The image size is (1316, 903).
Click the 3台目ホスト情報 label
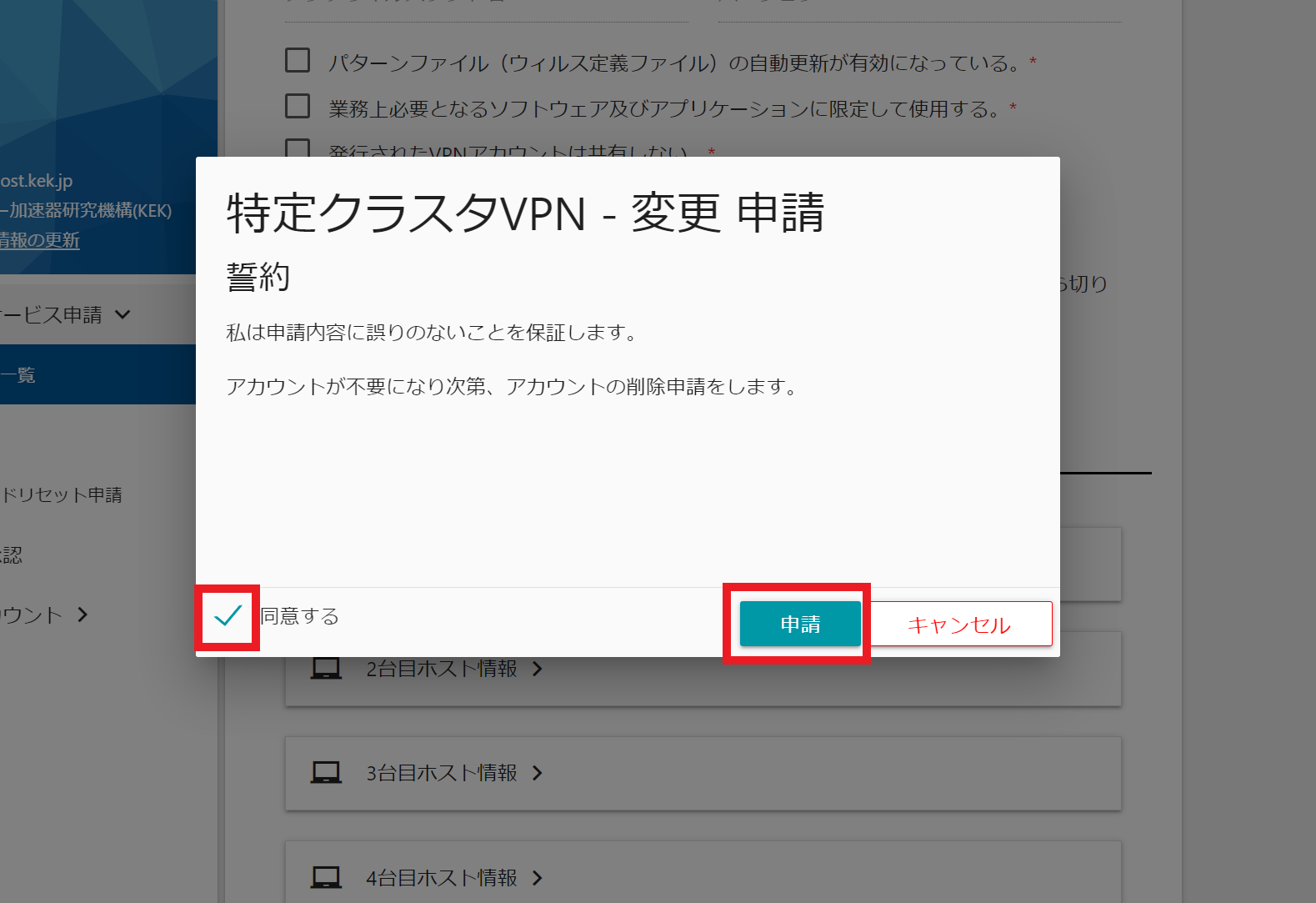pos(442,773)
